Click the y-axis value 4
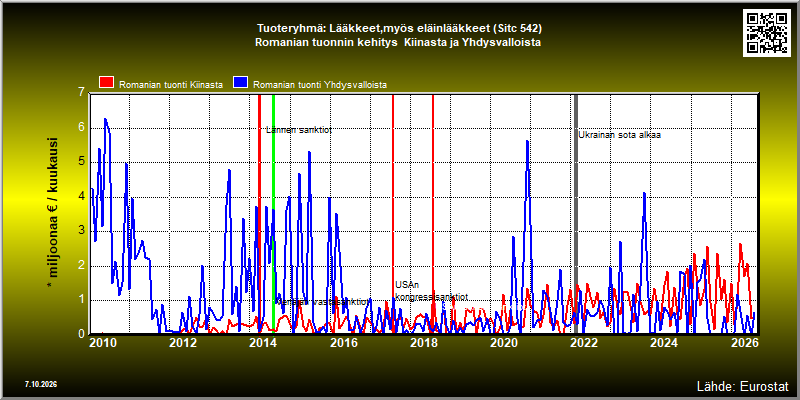The width and height of the screenshot is (800, 400). (x=81, y=196)
